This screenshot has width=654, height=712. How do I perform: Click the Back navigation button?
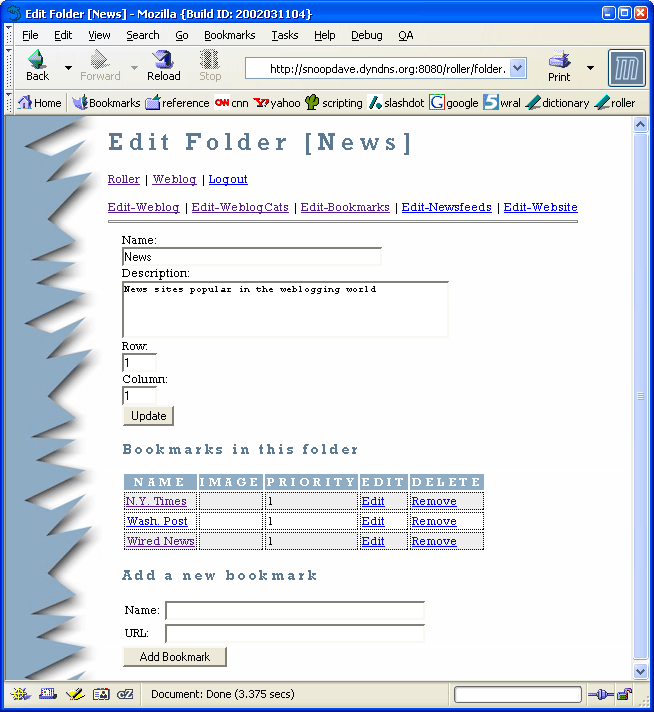(x=37, y=66)
